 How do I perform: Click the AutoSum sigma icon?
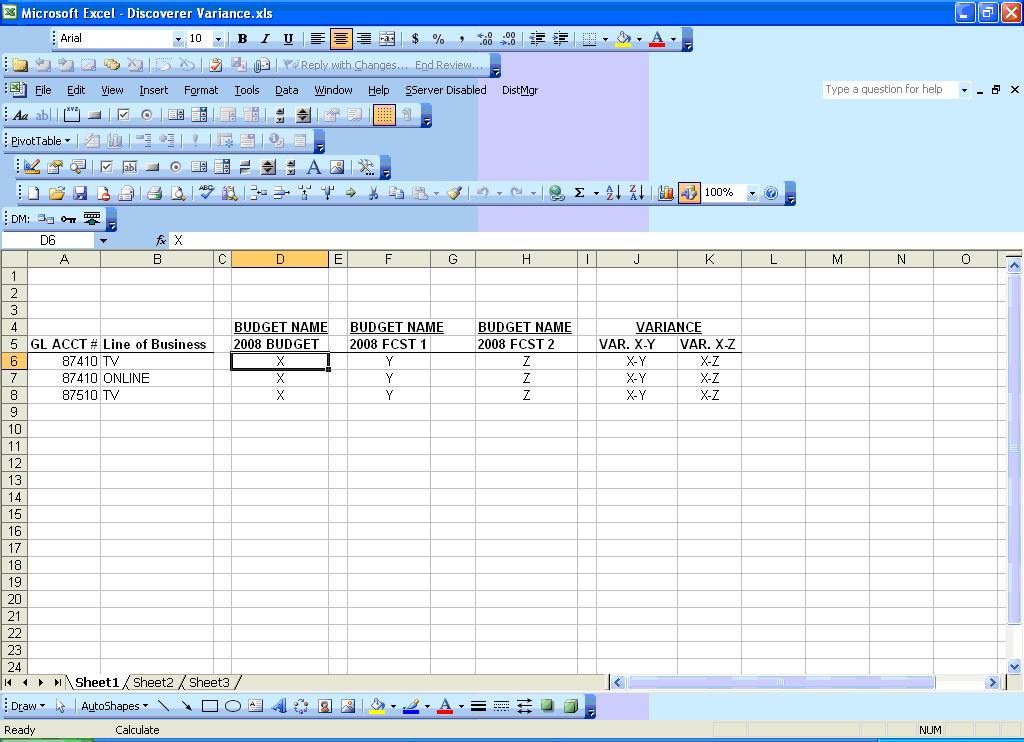[x=579, y=193]
